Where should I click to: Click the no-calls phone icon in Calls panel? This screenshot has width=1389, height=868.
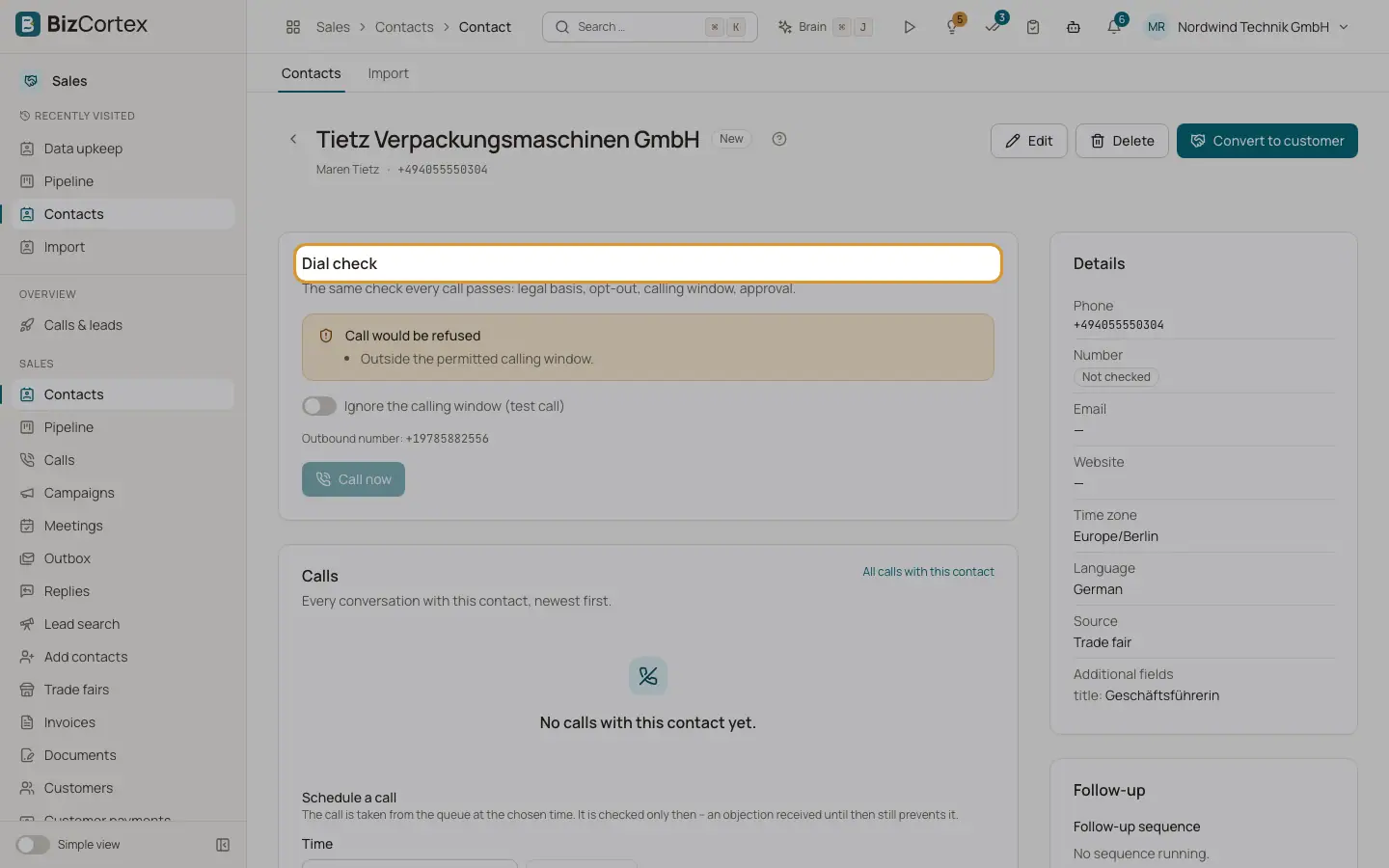pyautogui.click(x=648, y=676)
